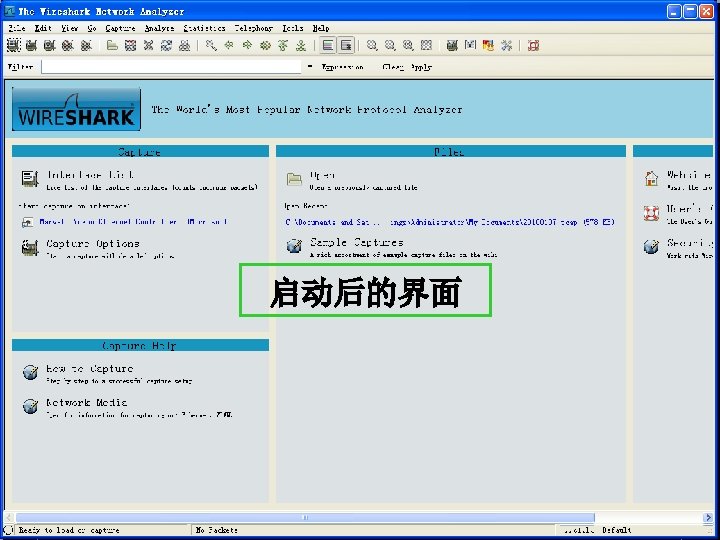Image resolution: width=720 pixels, height=540 pixels.
Task: Open the Statistics menu
Action: point(204,28)
